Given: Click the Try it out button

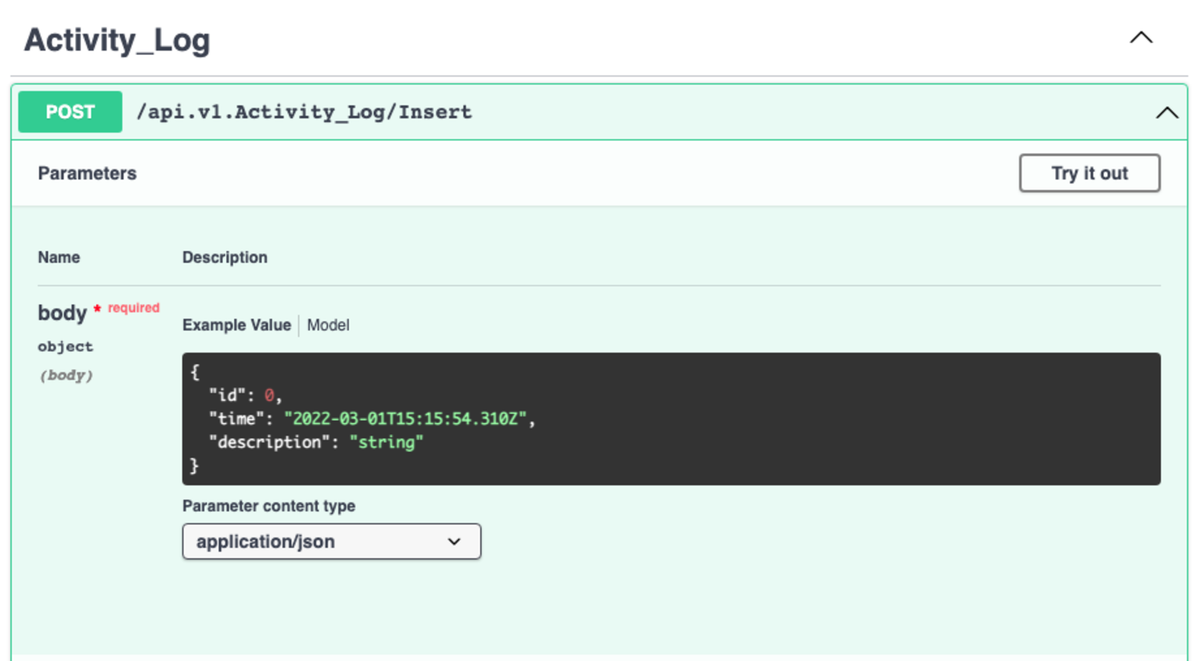Looking at the screenshot, I should click(x=1089, y=173).
